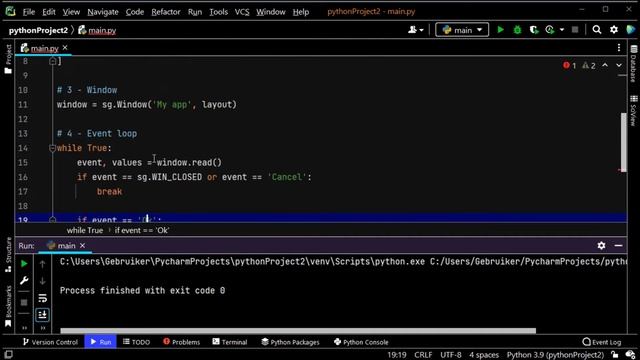Go to next highlighted error arrow
The height and width of the screenshot is (360, 640).
619,65
